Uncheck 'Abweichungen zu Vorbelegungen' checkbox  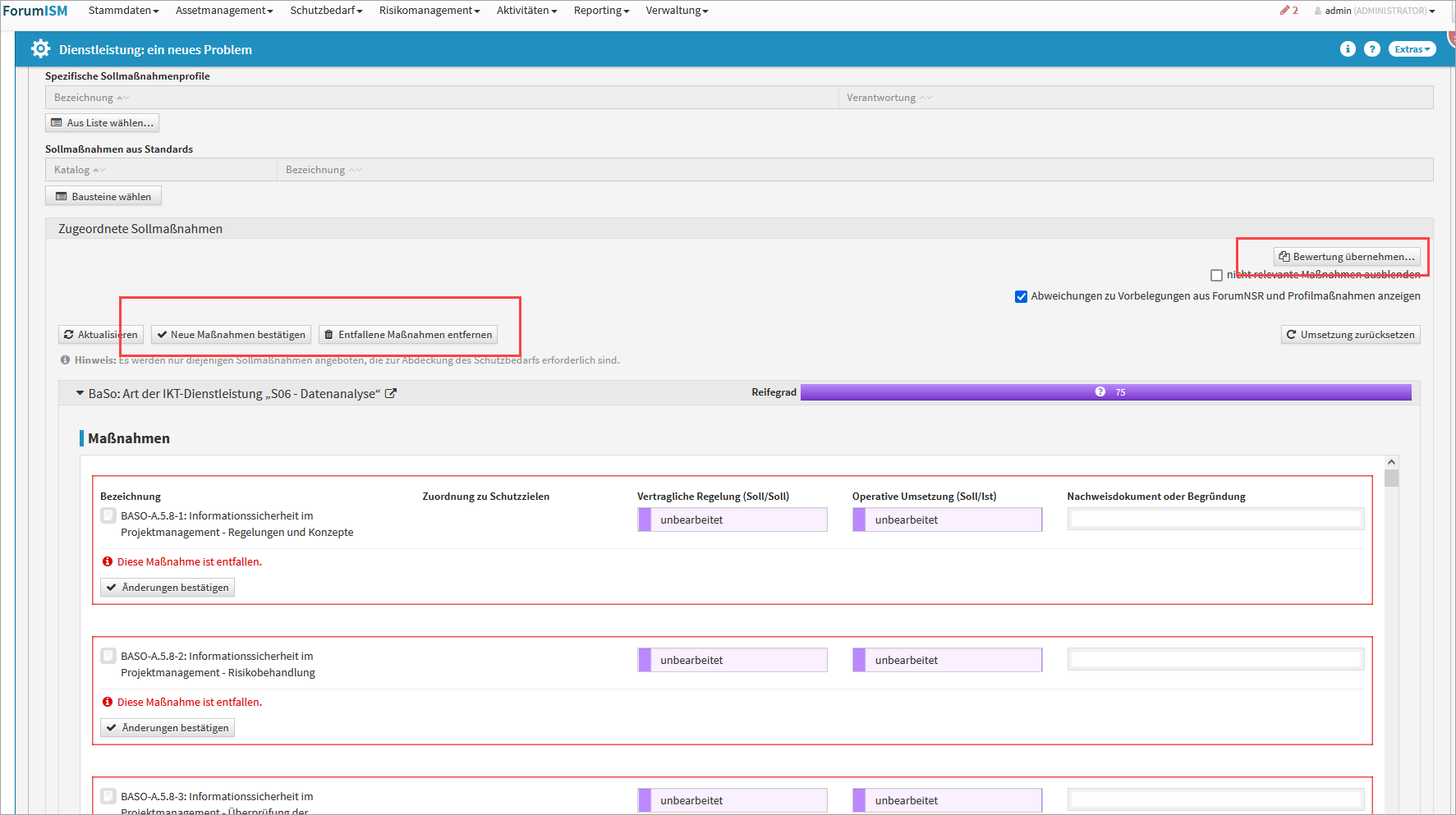[x=1021, y=297]
